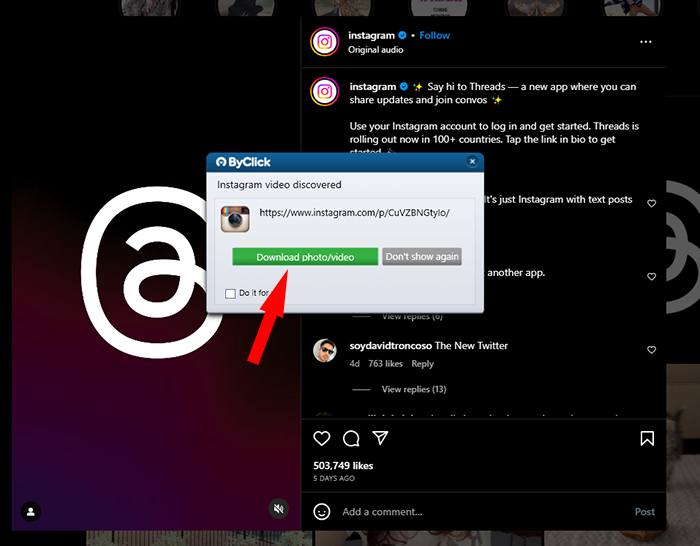Open instagram profile picture in the post header

coord(325,42)
